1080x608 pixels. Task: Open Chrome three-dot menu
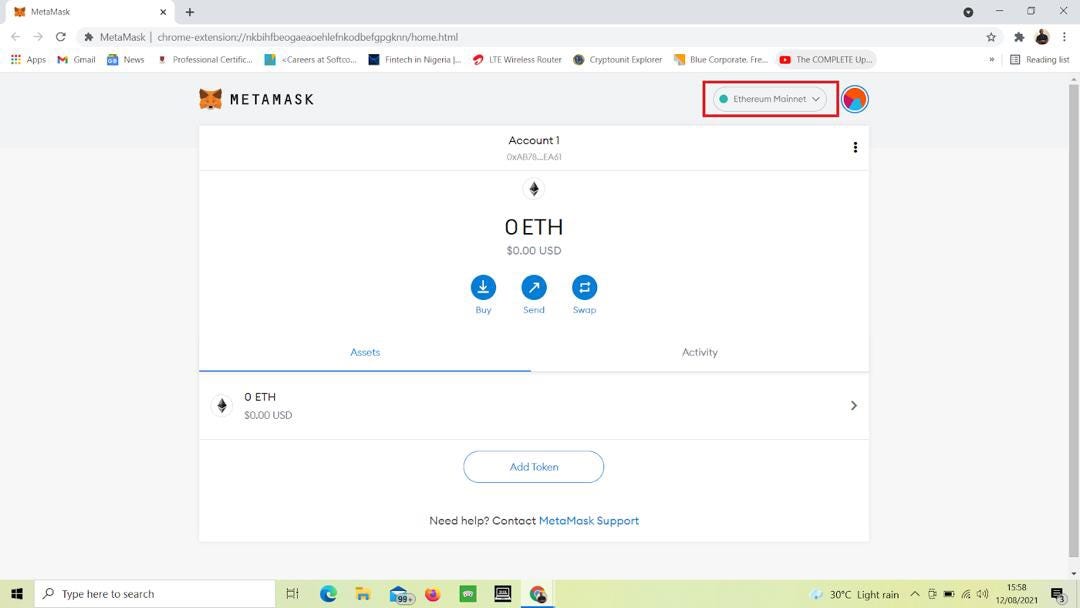click(1065, 37)
